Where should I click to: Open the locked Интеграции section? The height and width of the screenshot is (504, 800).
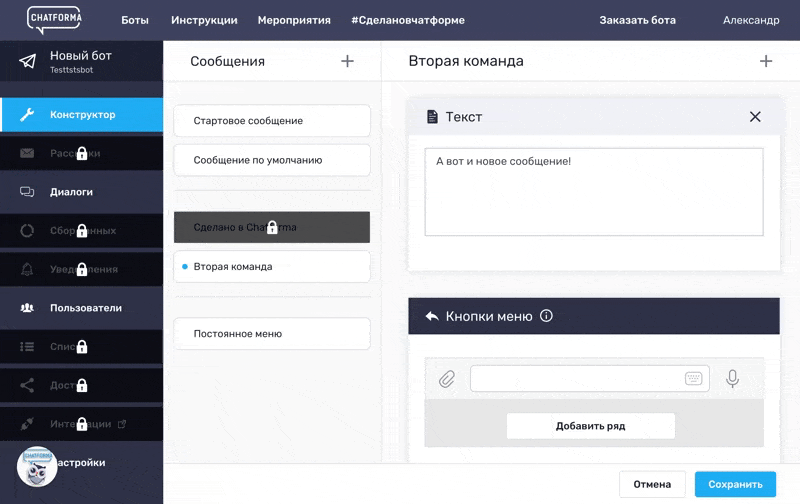(82, 424)
